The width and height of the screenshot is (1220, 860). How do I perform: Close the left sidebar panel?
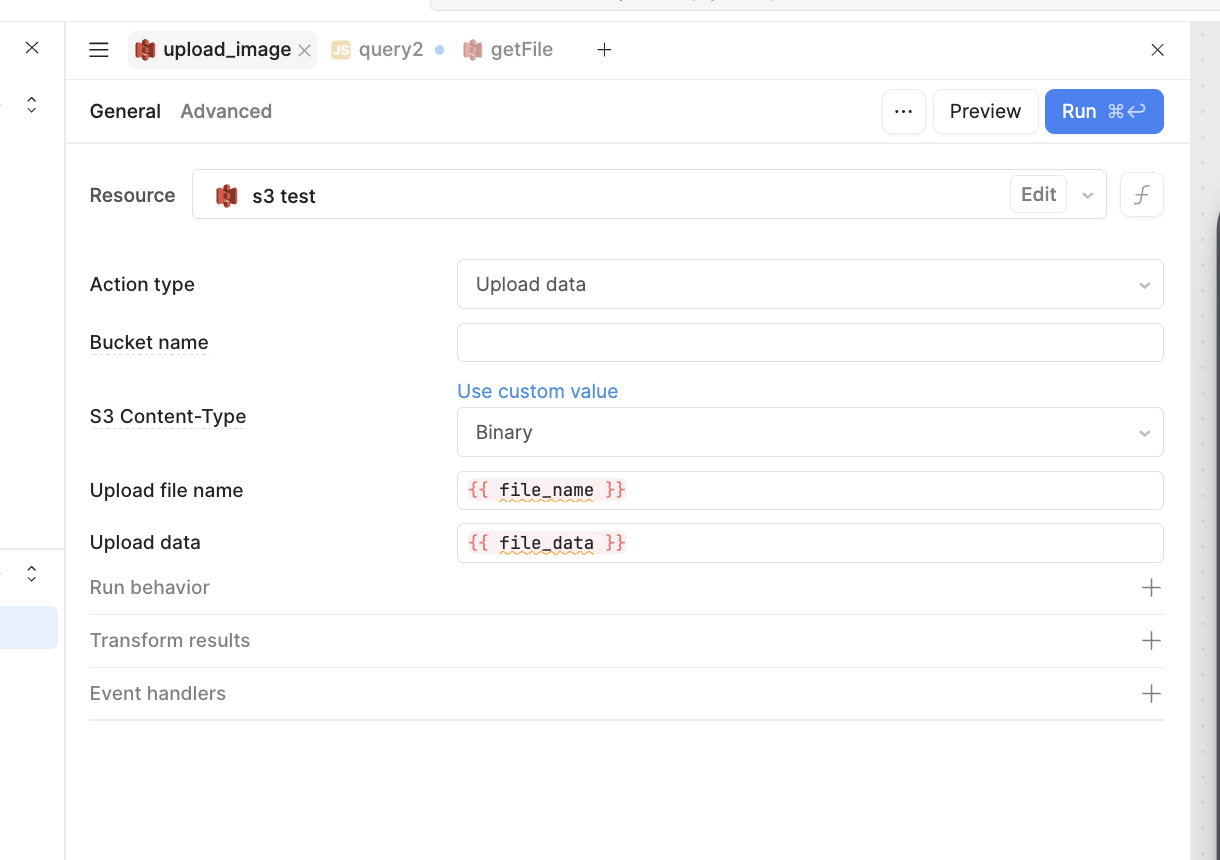point(32,47)
